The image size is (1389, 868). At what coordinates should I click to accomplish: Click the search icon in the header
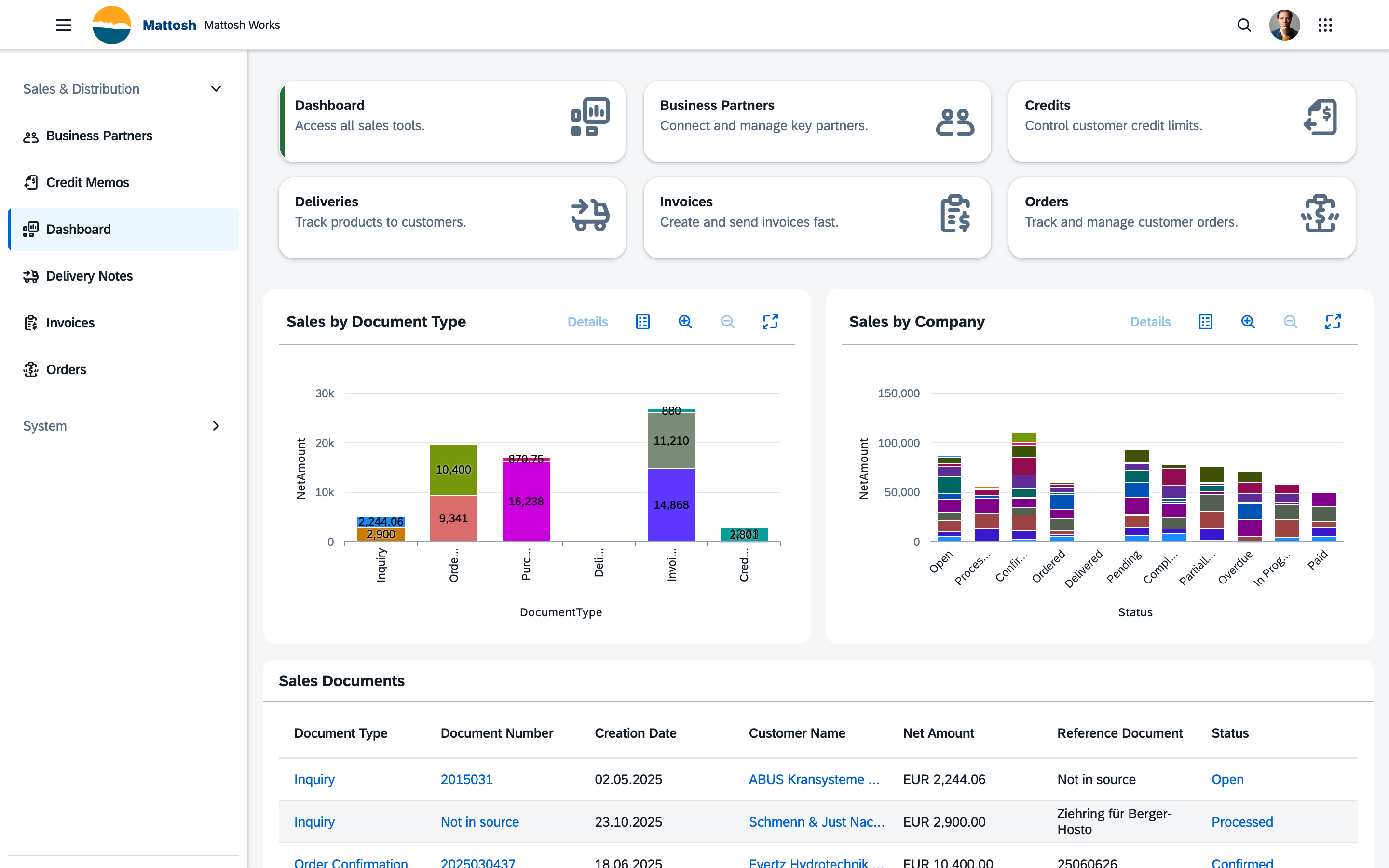tap(1243, 25)
